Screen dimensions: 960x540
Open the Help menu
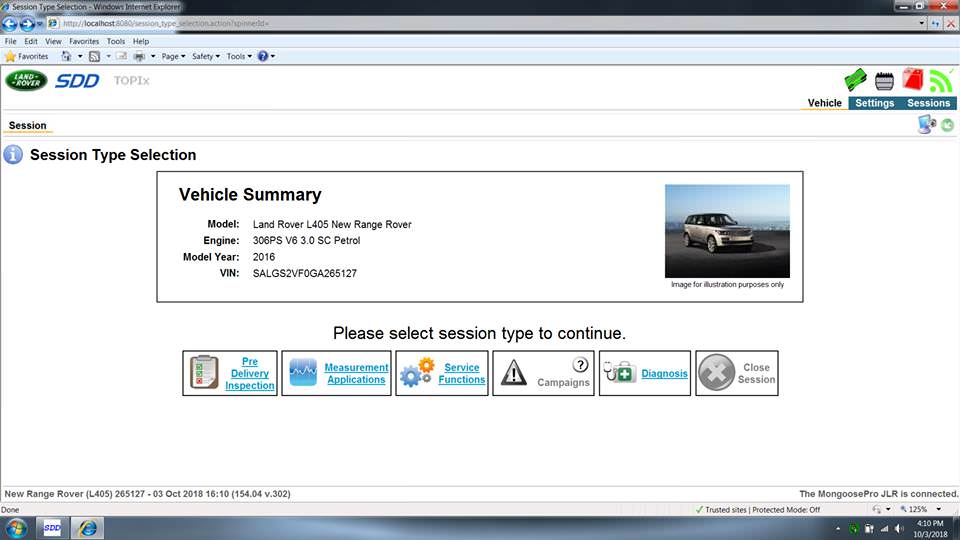[x=141, y=42]
